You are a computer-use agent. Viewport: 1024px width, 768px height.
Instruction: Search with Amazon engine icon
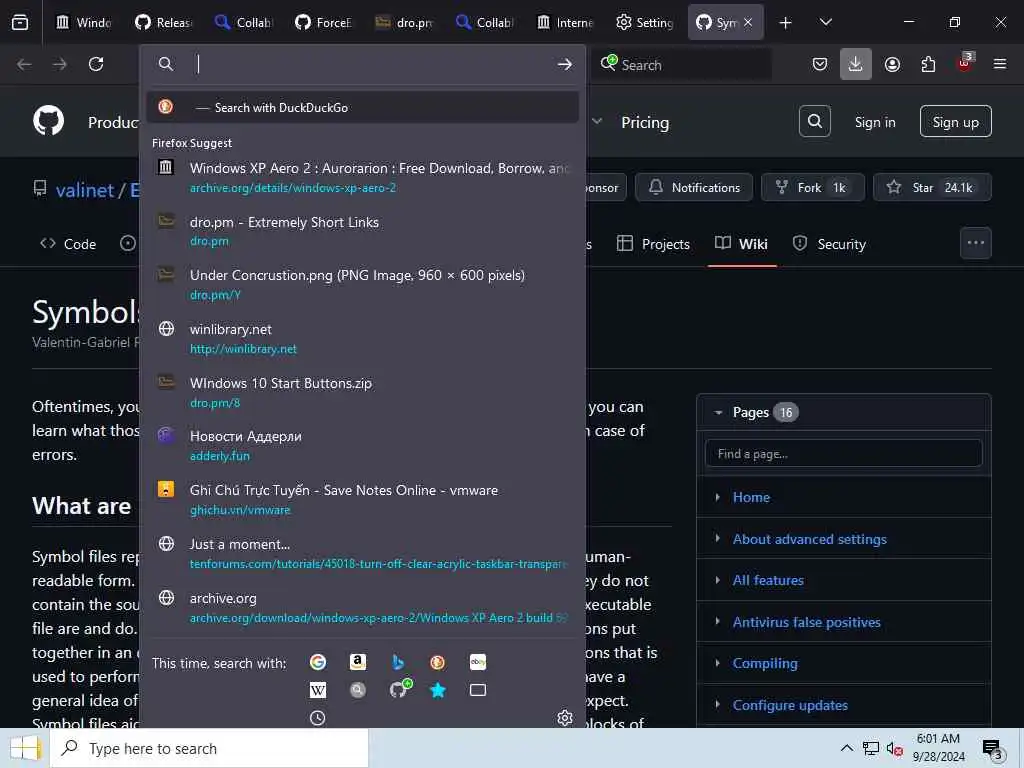point(358,662)
